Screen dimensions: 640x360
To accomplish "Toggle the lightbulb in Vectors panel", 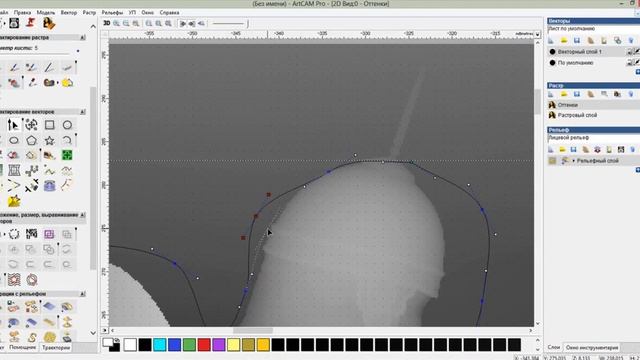I will tap(631, 40).
